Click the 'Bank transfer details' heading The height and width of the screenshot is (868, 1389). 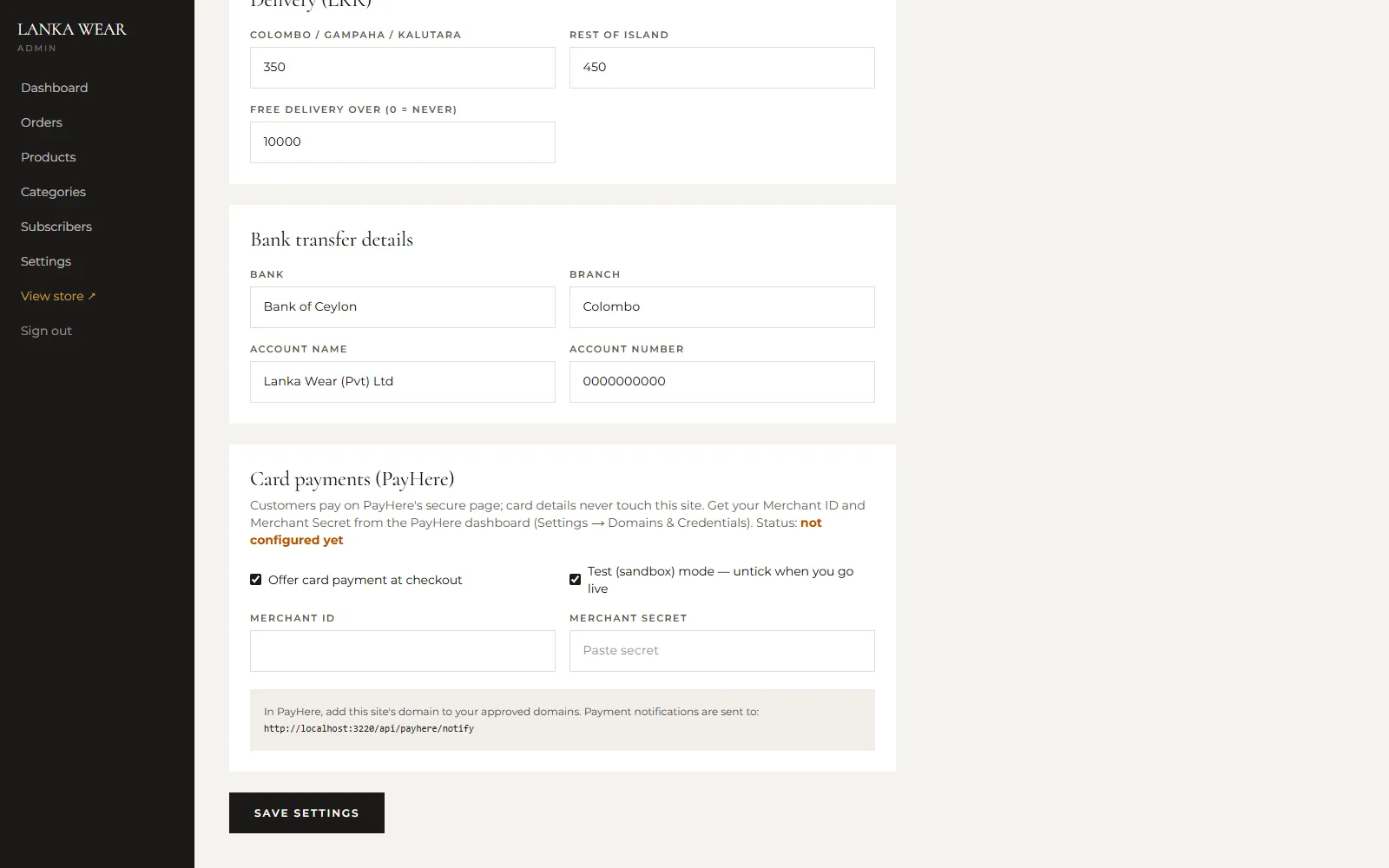(332, 240)
